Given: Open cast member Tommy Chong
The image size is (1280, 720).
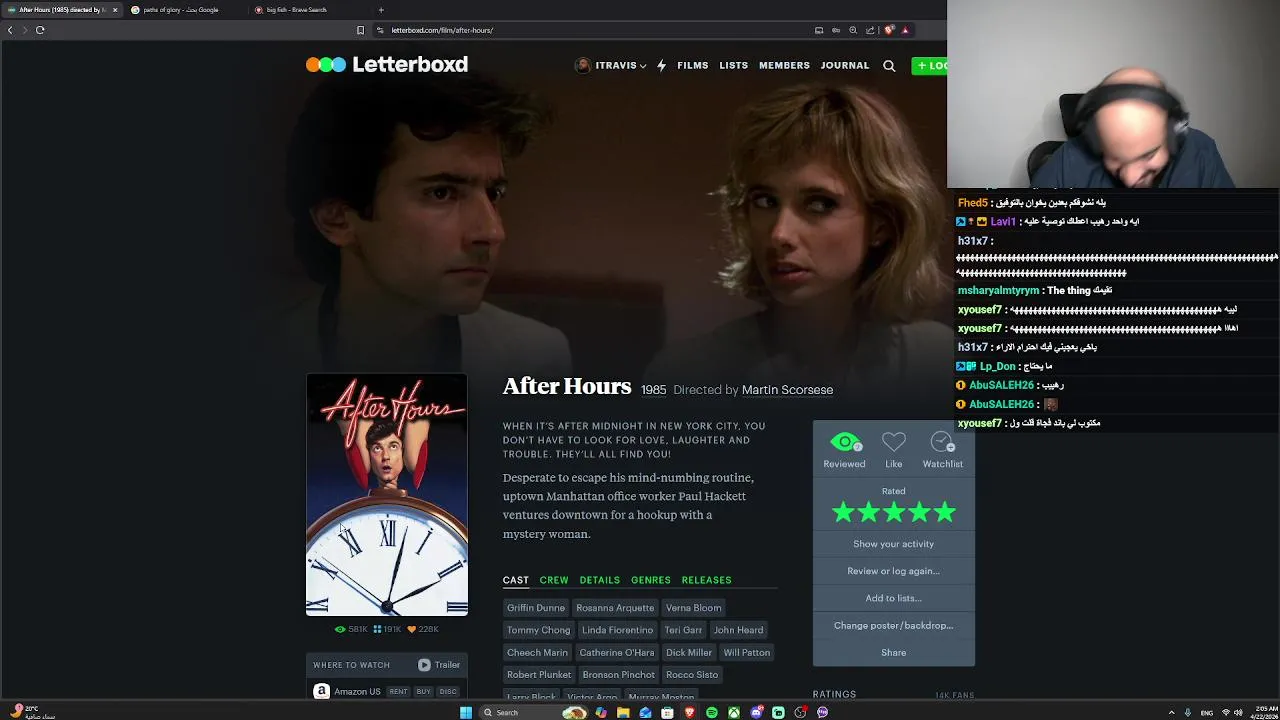Looking at the screenshot, I should [538, 630].
